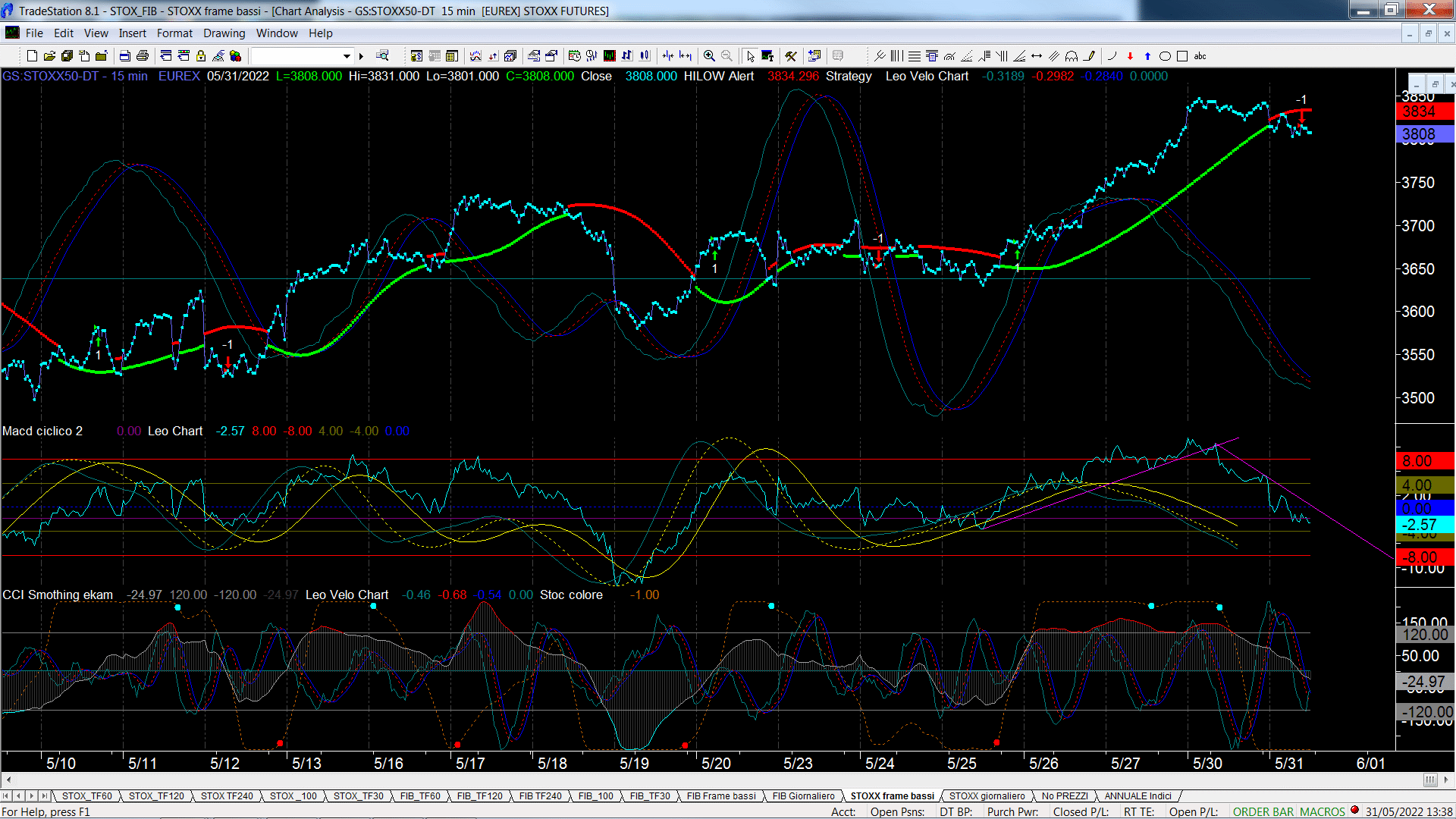Click the last-tab navigation arrow

pyautogui.click(x=44, y=796)
